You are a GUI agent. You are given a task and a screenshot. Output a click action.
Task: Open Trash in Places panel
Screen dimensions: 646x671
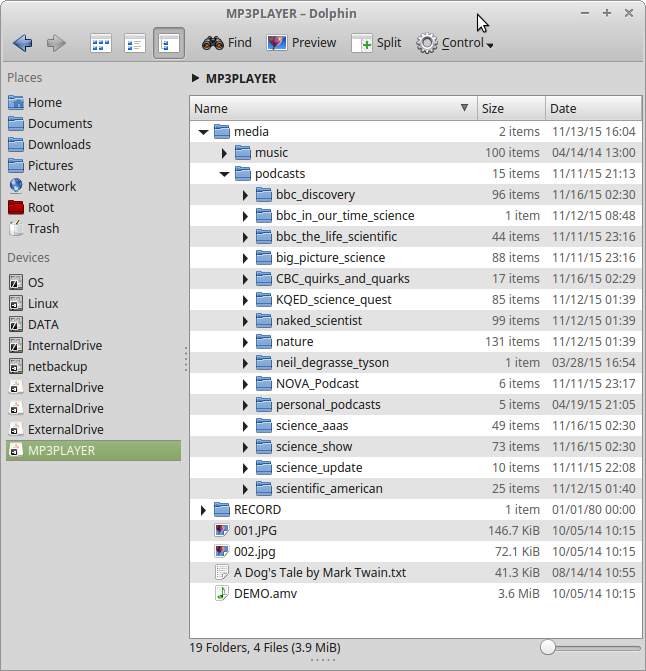(43, 228)
